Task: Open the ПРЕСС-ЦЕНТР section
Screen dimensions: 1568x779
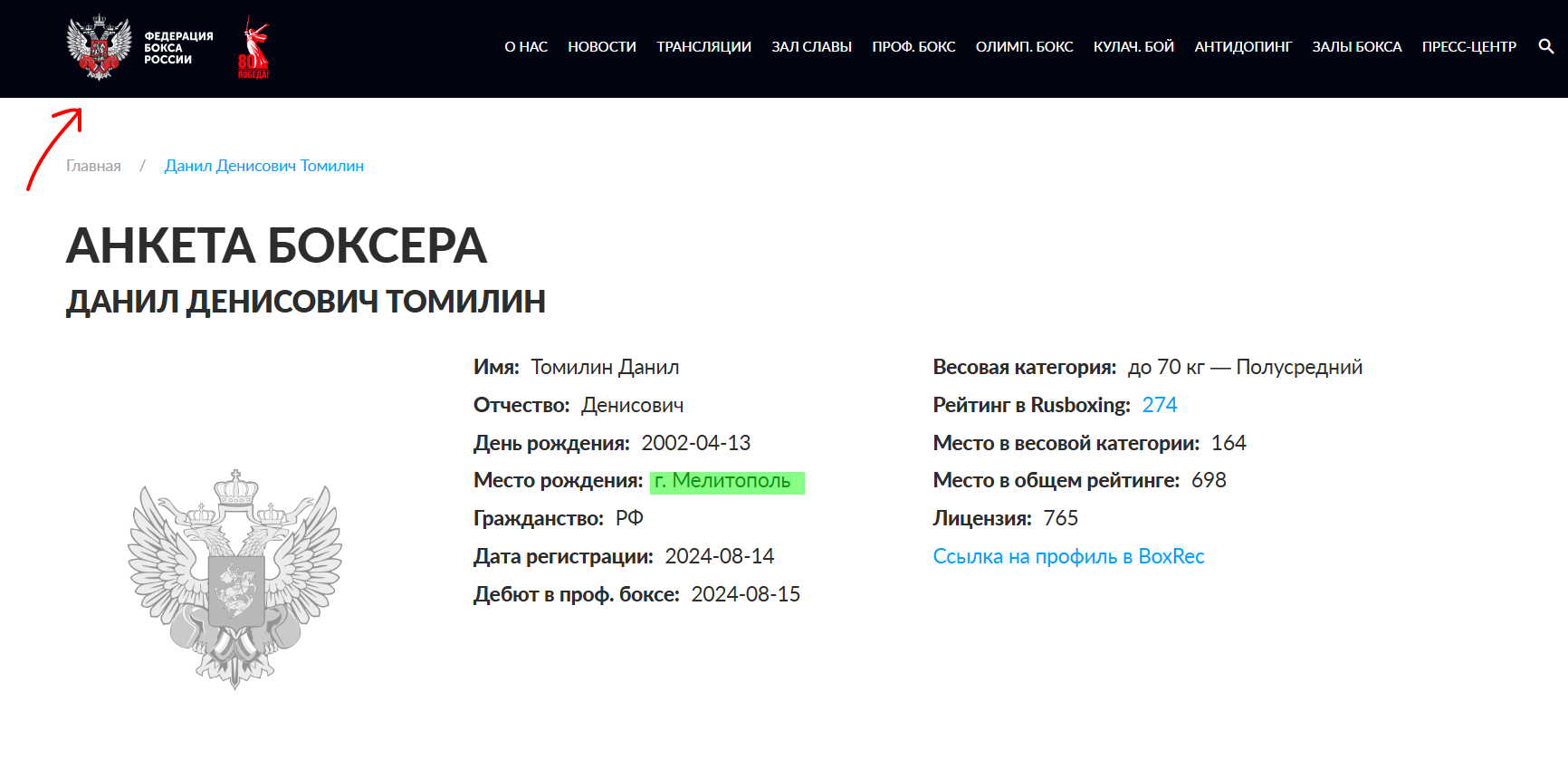Action: (1468, 46)
